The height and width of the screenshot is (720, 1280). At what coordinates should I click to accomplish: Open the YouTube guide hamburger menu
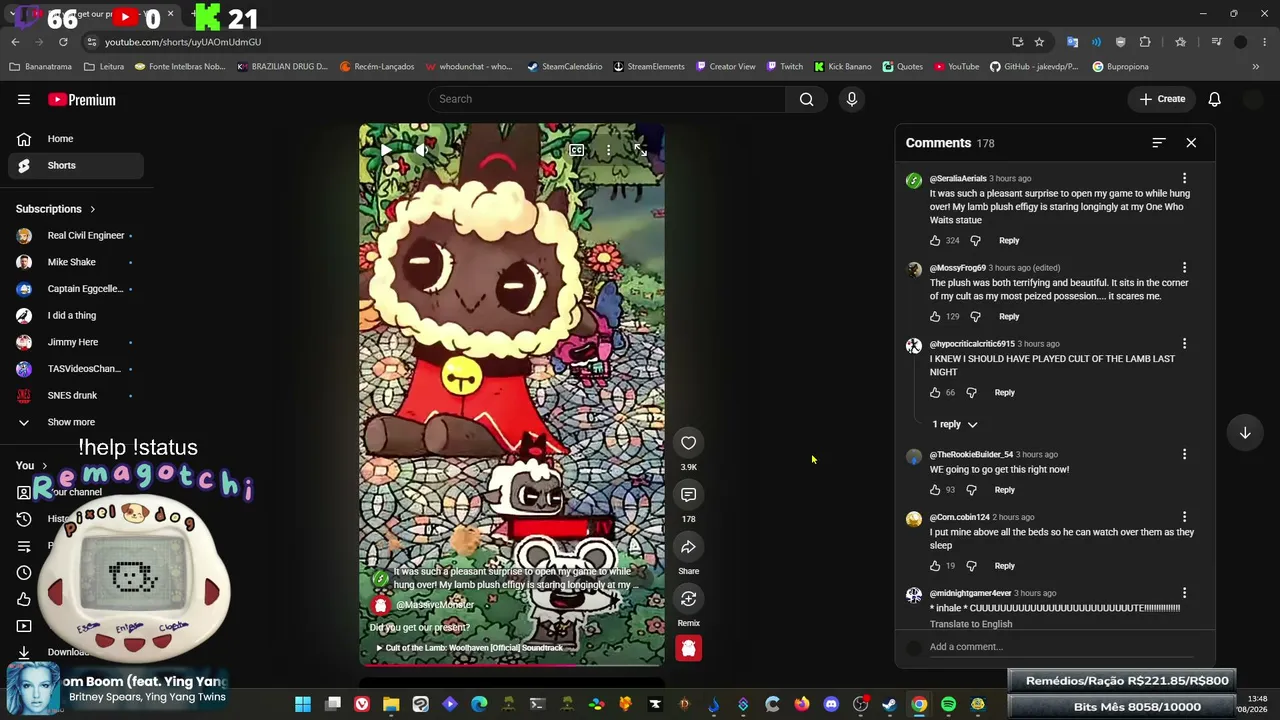click(x=24, y=99)
